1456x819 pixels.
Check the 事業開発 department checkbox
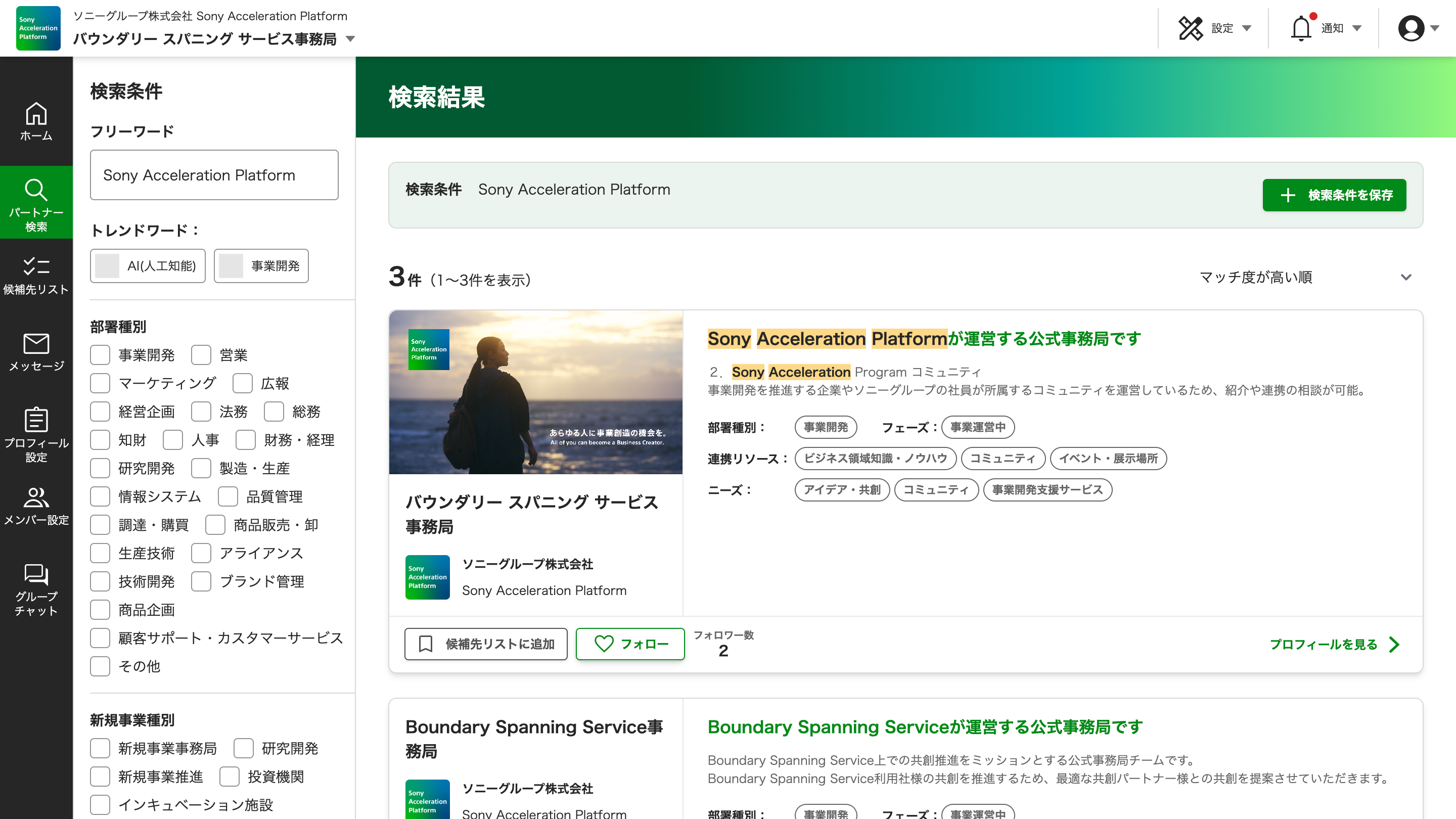click(x=100, y=355)
